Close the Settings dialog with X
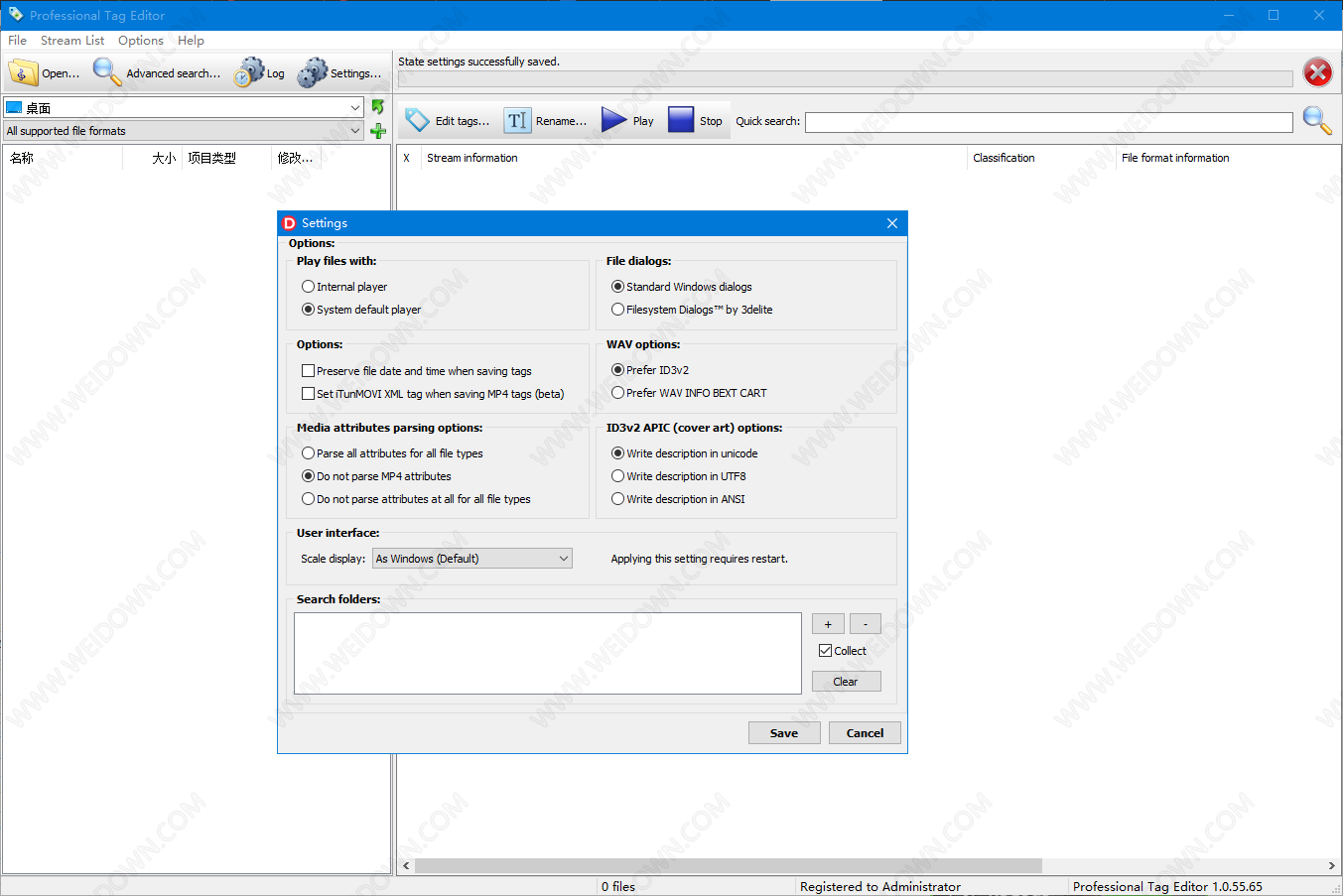Viewport: 1343px width, 896px height. [x=891, y=223]
